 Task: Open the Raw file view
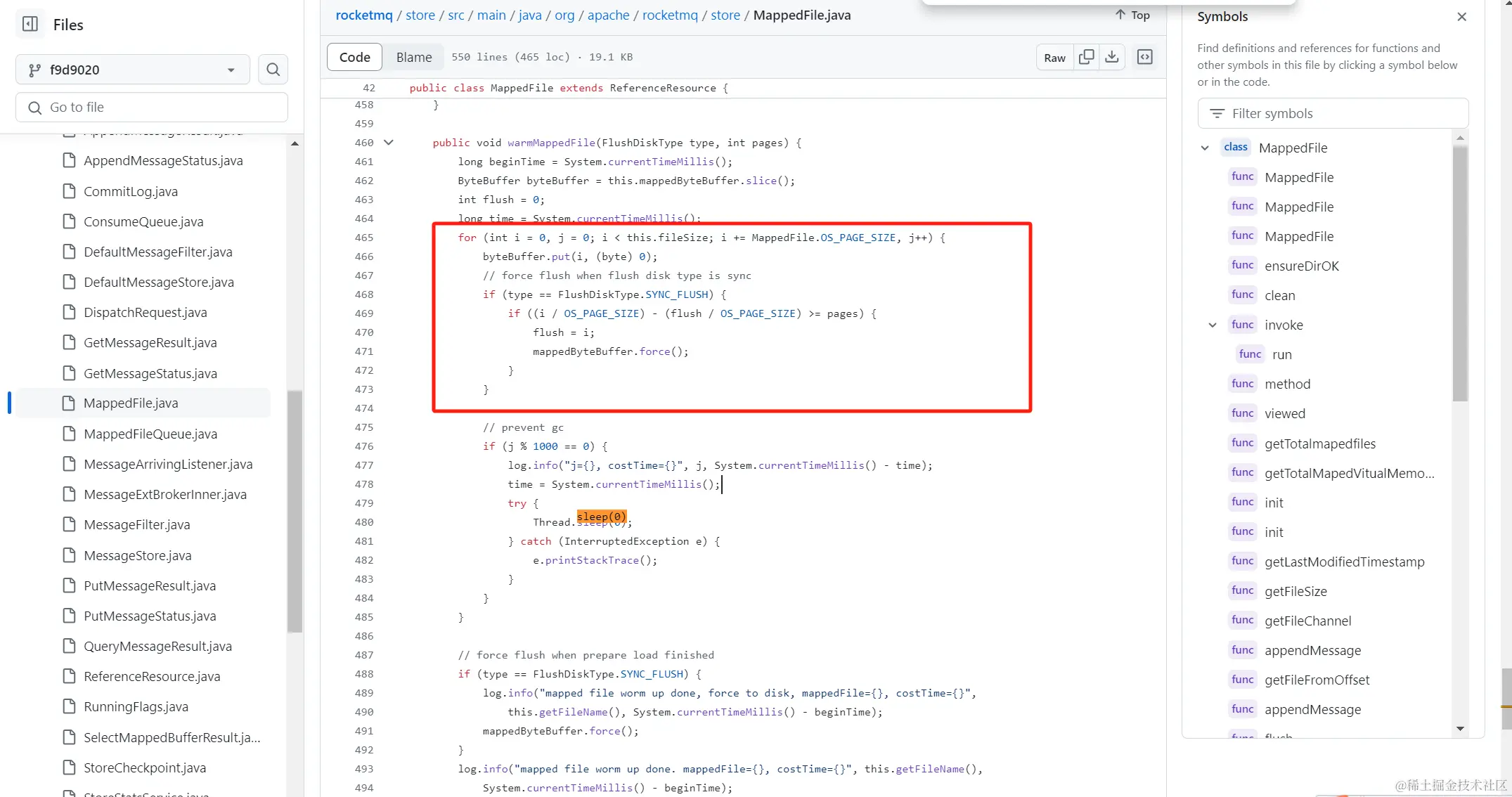[x=1054, y=58]
